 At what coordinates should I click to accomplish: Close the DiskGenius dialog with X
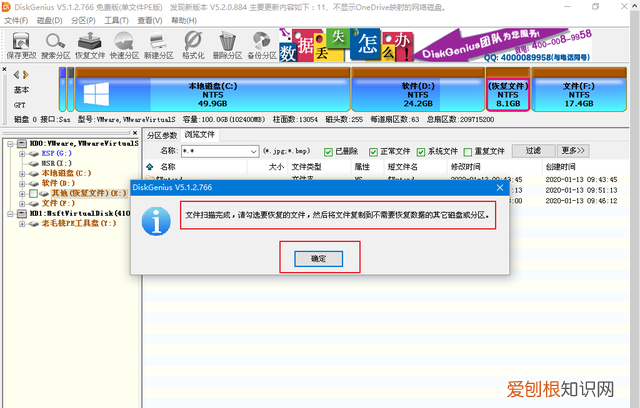[500, 187]
